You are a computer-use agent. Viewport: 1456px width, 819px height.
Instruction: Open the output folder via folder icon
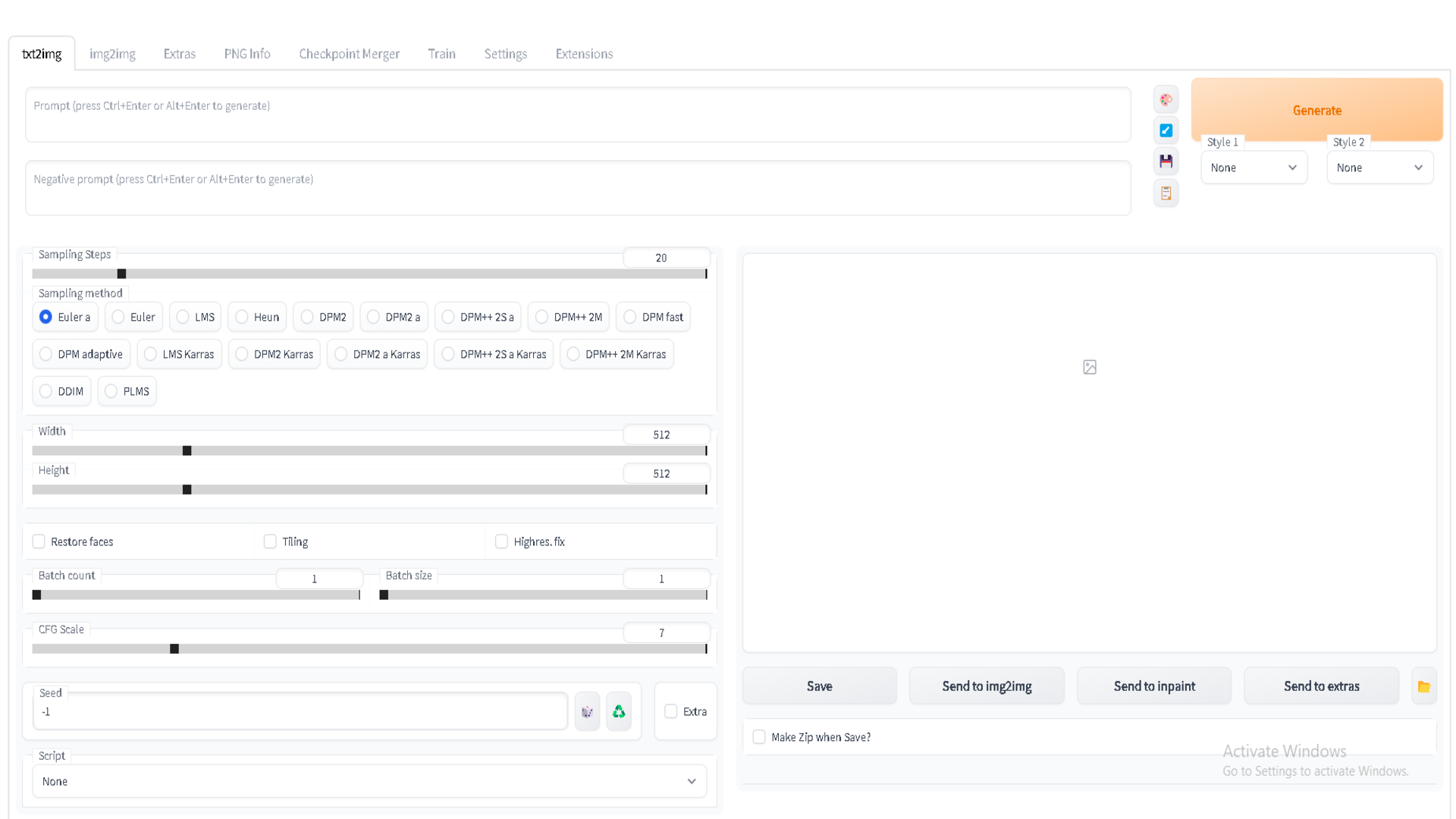point(1423,686)
